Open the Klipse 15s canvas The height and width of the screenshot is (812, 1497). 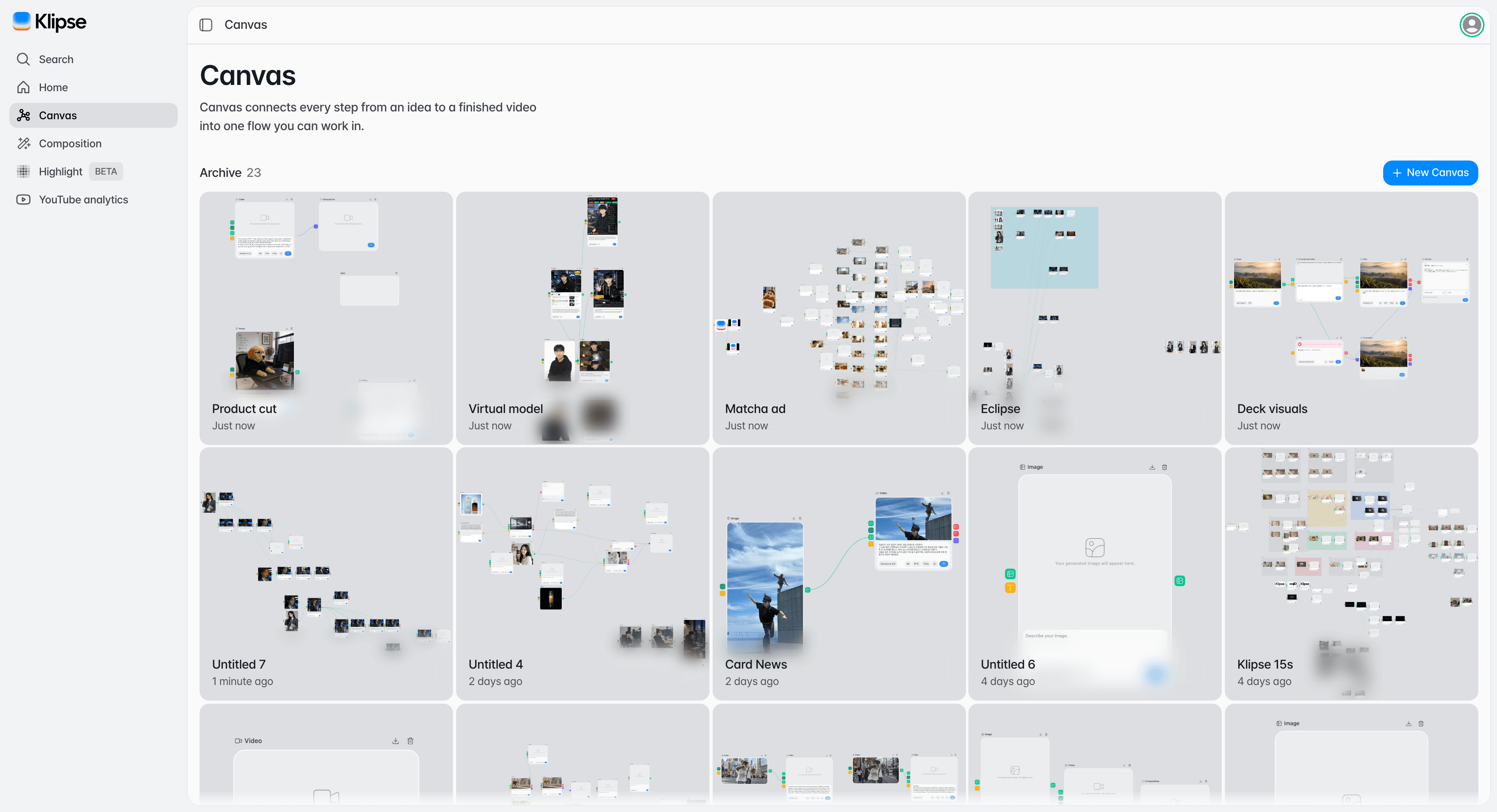tap(1351, 574)
